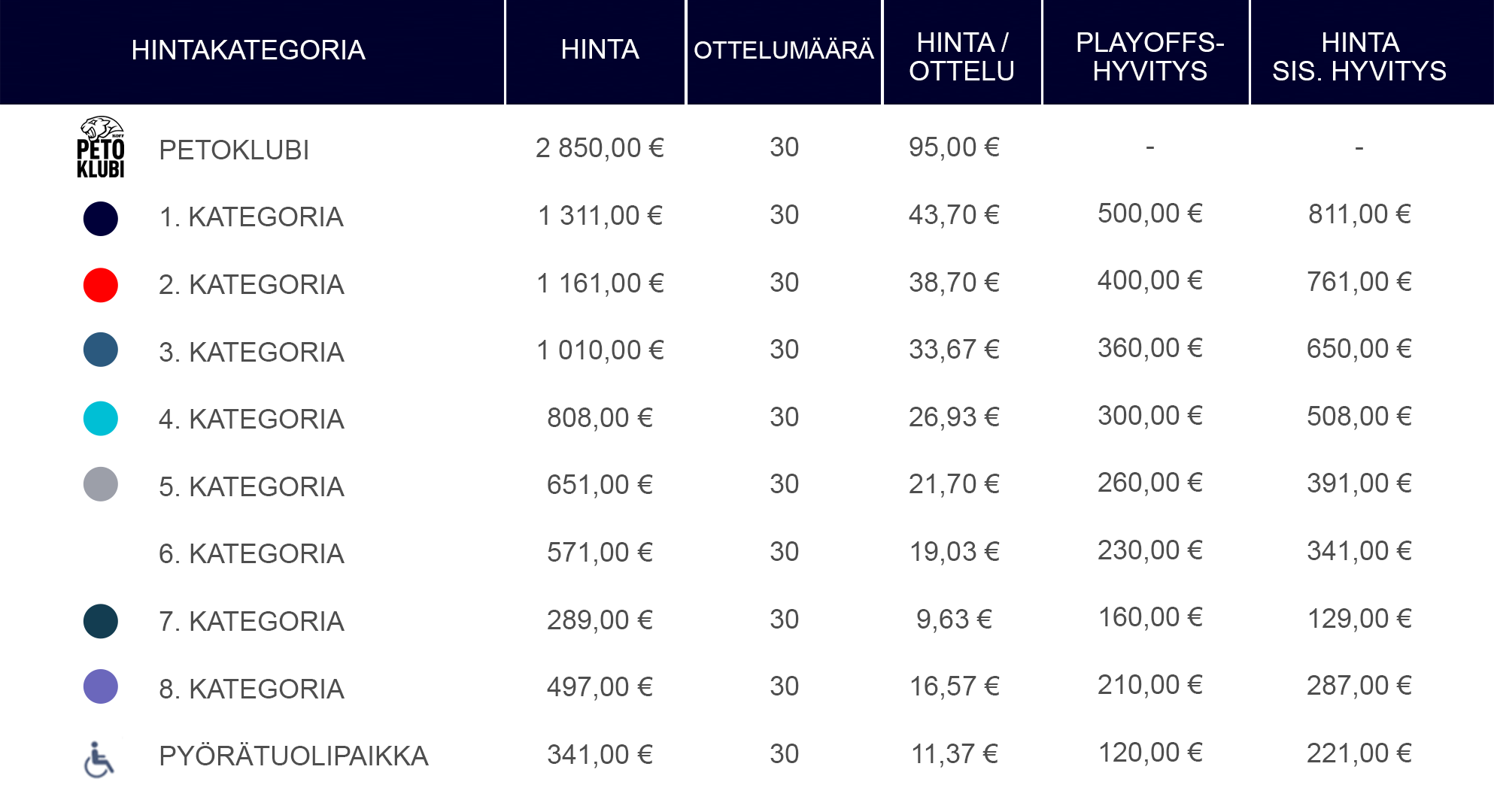Viewport: 1494px width, 812px height.
Task: Click the 500,00 € playoffs refund value
Action: [1149, 214]
